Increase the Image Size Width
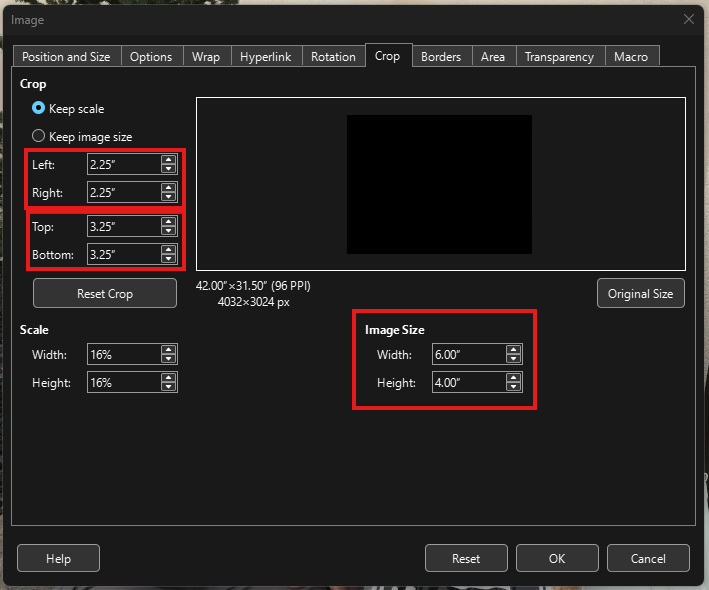 click(513, 349)
